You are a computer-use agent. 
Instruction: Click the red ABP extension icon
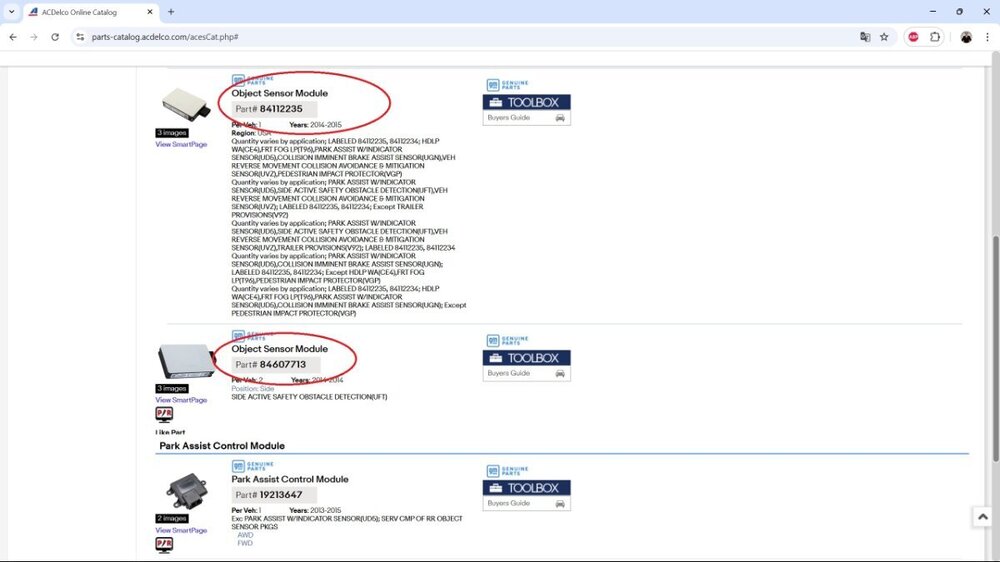[913, 37]
